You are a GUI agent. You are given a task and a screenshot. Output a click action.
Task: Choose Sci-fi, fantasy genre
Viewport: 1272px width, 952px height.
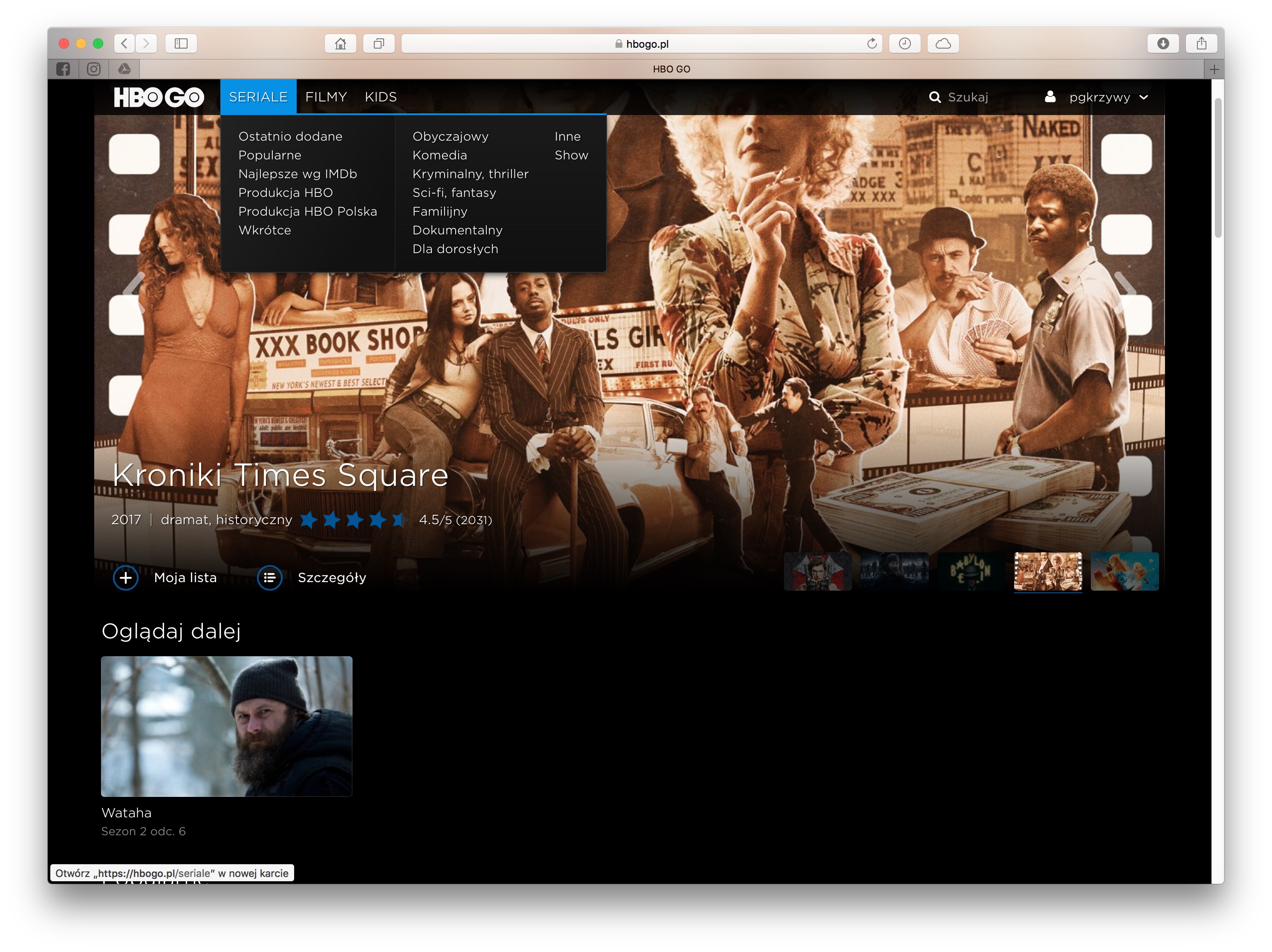(x=454, y=193)
